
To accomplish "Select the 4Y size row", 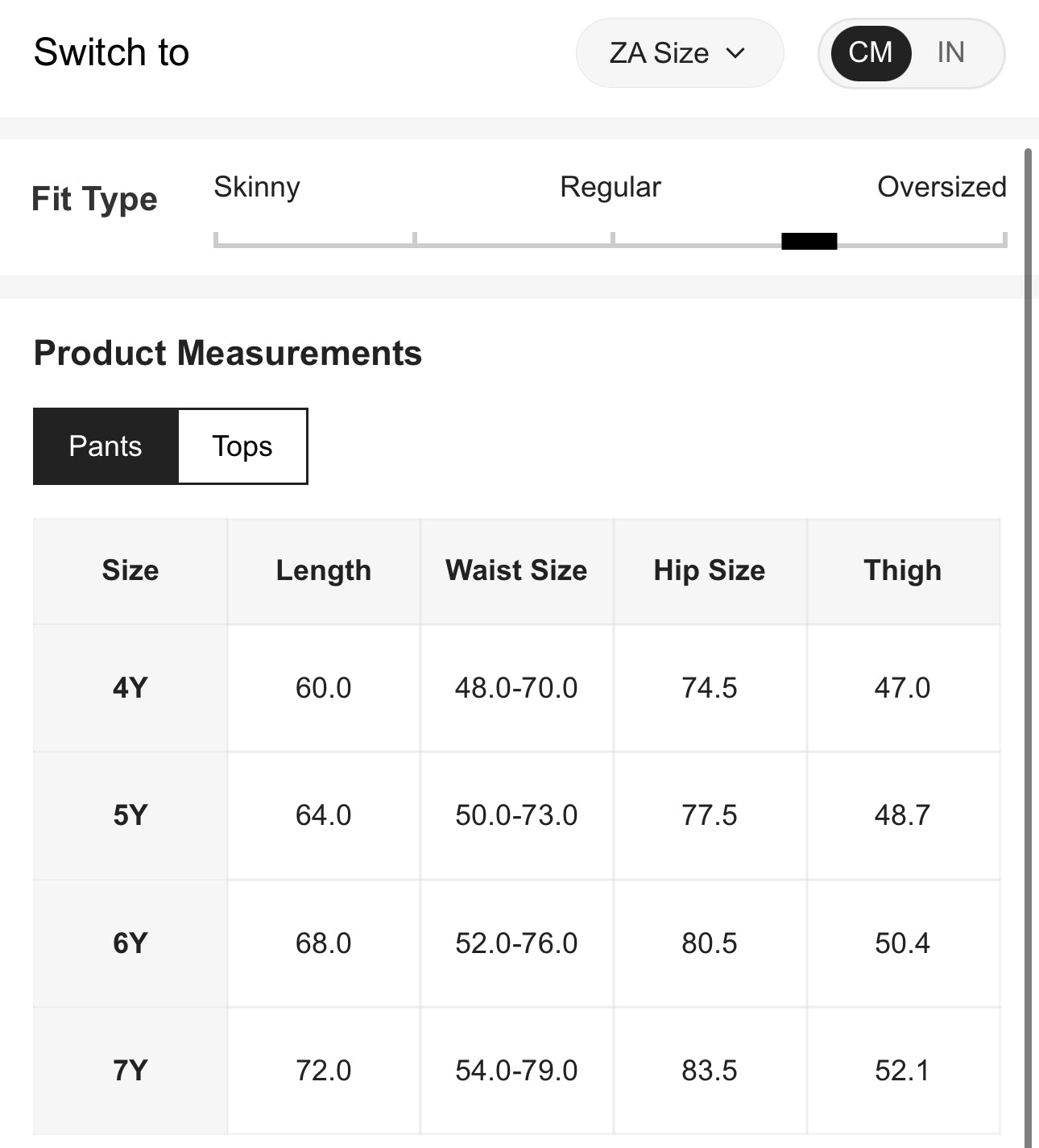I will [x=130, y=688].
